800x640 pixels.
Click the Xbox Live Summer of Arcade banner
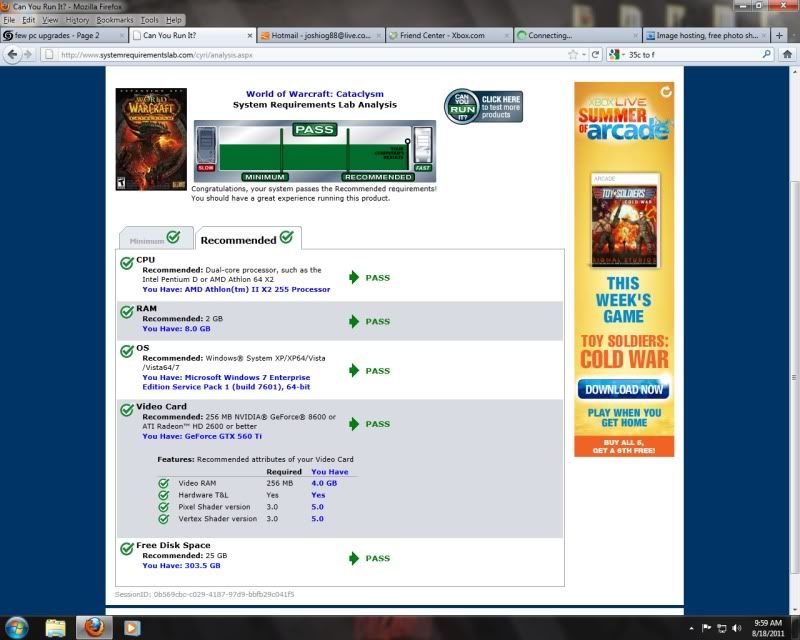pos(624,120)
